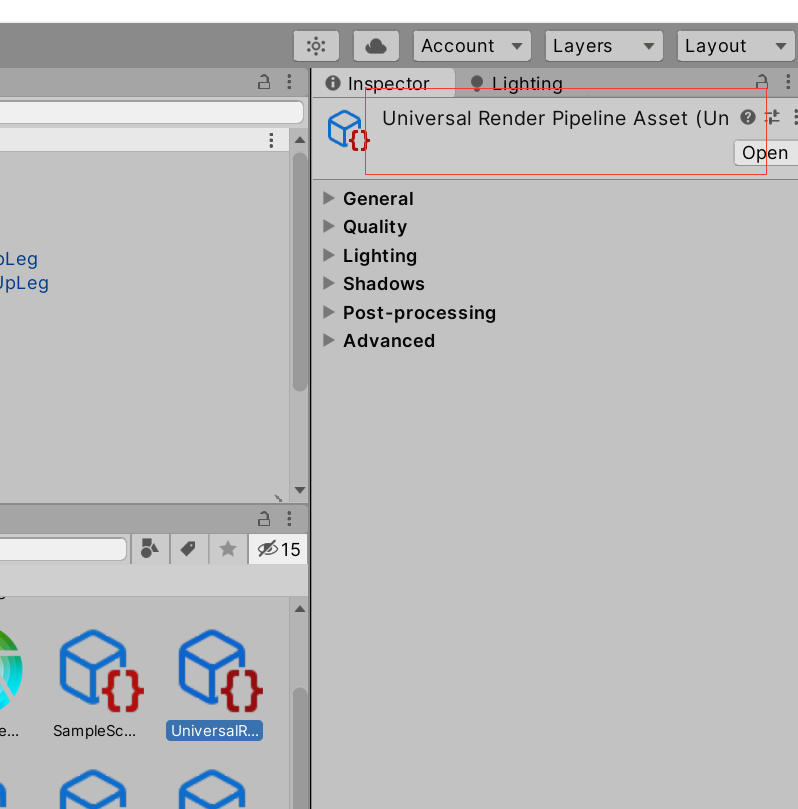This screenshot has width=798, height=809.
Task: Toggle the Inspector panel lock icon
Action: (x=762, y=82)
